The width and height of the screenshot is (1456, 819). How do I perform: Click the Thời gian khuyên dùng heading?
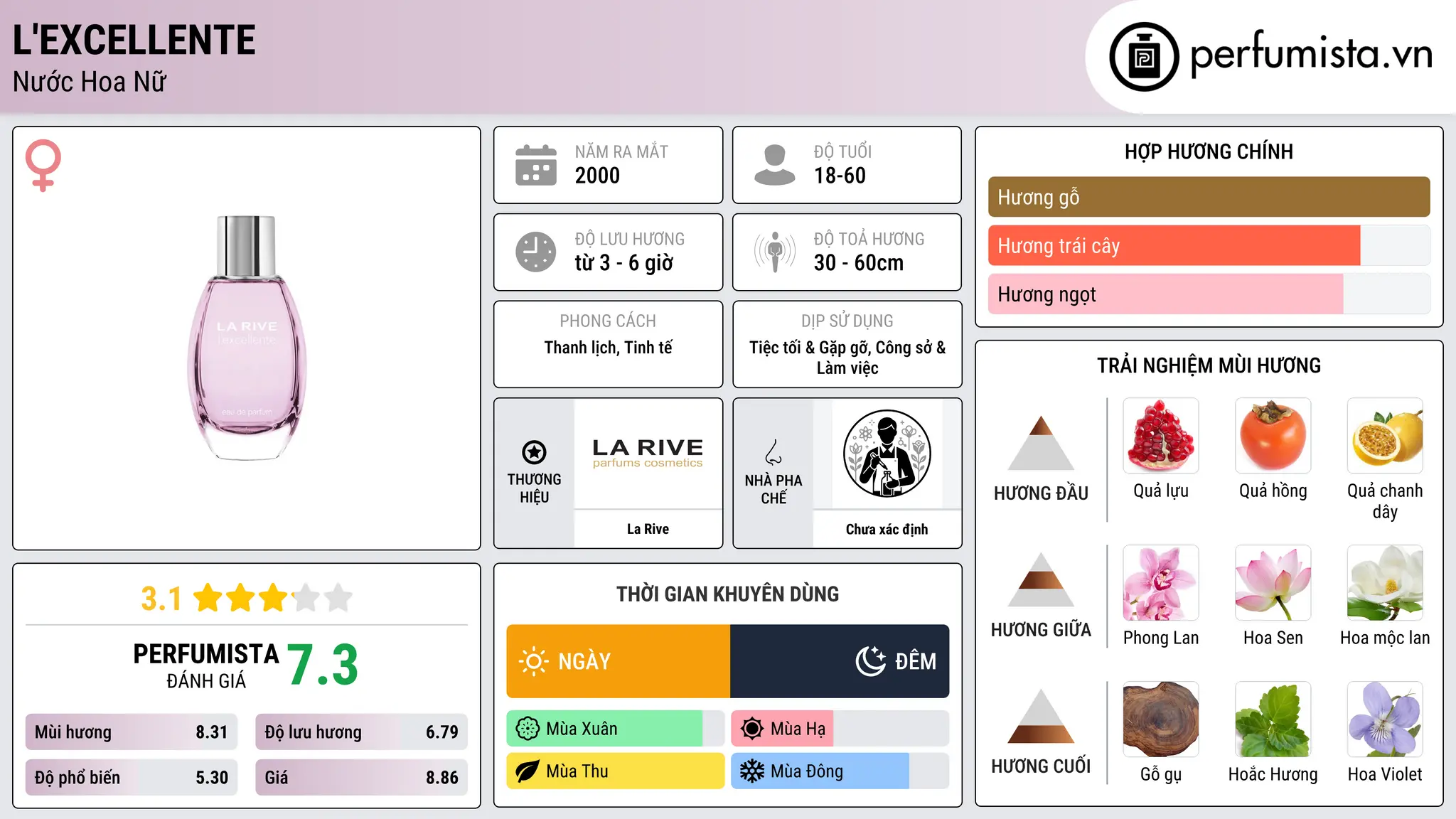(x=728, y=594)
